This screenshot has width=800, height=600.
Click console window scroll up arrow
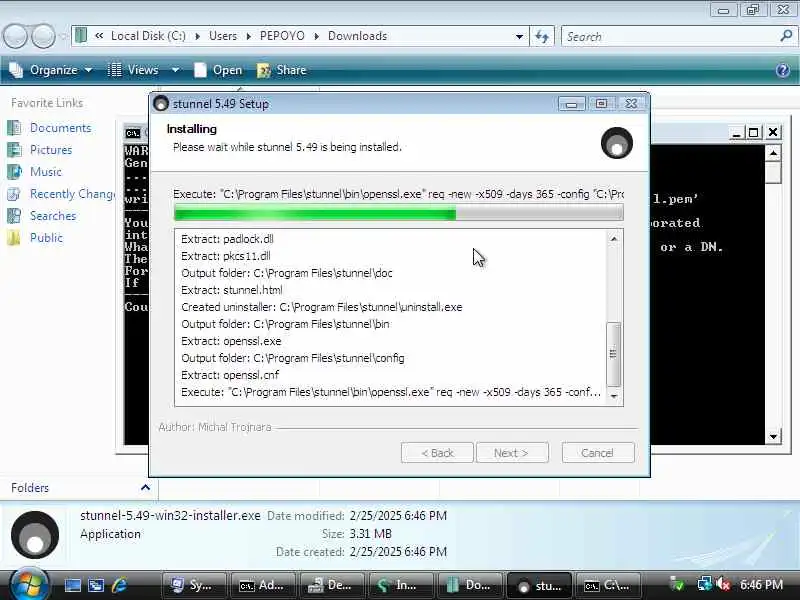click(x=773, y=153)
